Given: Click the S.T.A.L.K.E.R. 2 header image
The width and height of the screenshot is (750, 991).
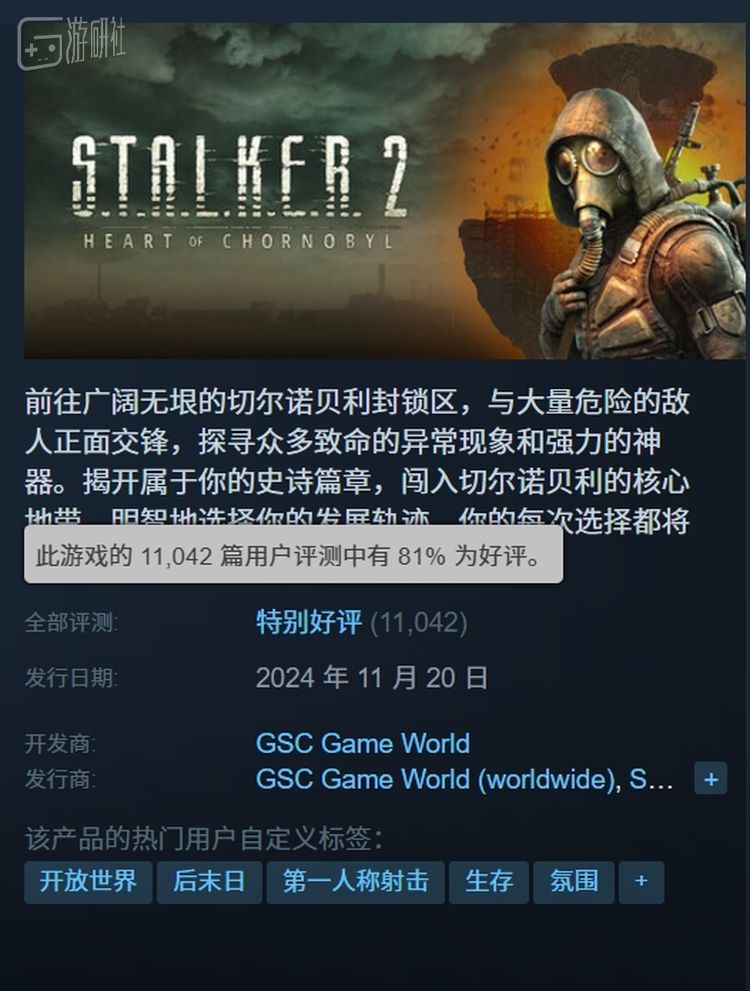Looking at the screenshot, I should click(384, 191).
